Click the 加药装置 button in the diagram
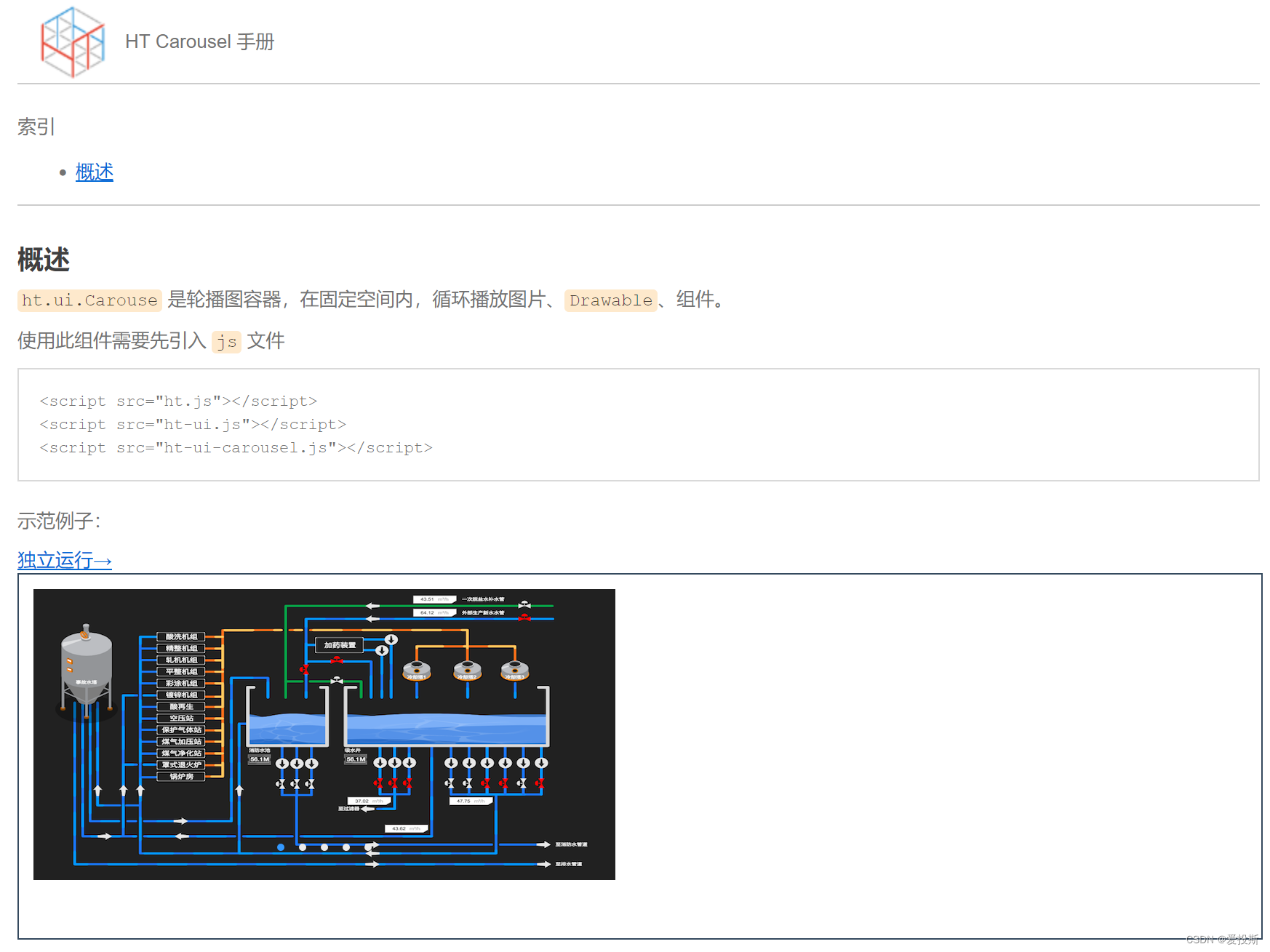Viewport: 1270px width, 952px height. tap(339, 646)
